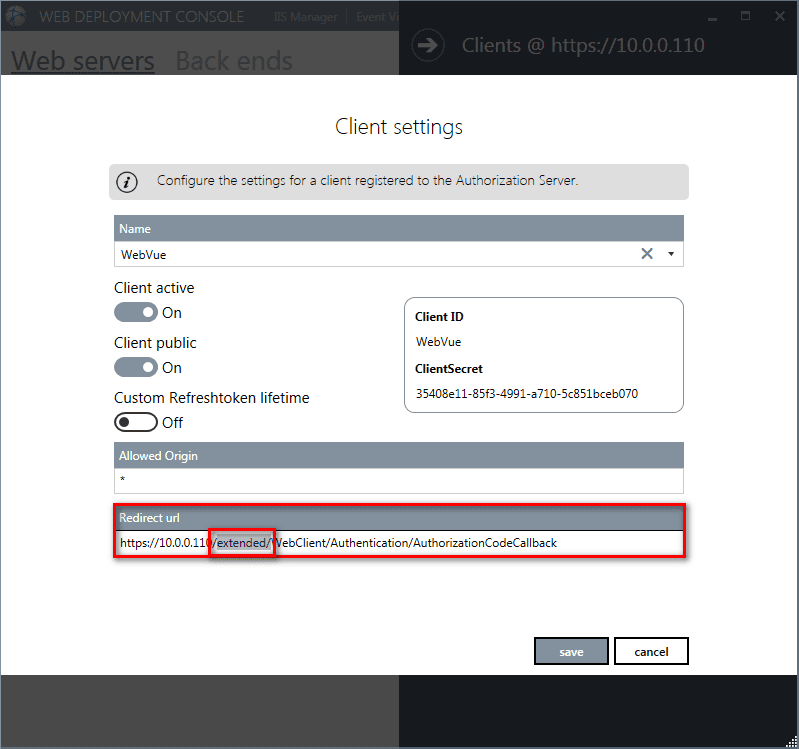The height and width of the screenshot is (749, 799).
Task: Click the cancel button
Action: tap(651, 651)
